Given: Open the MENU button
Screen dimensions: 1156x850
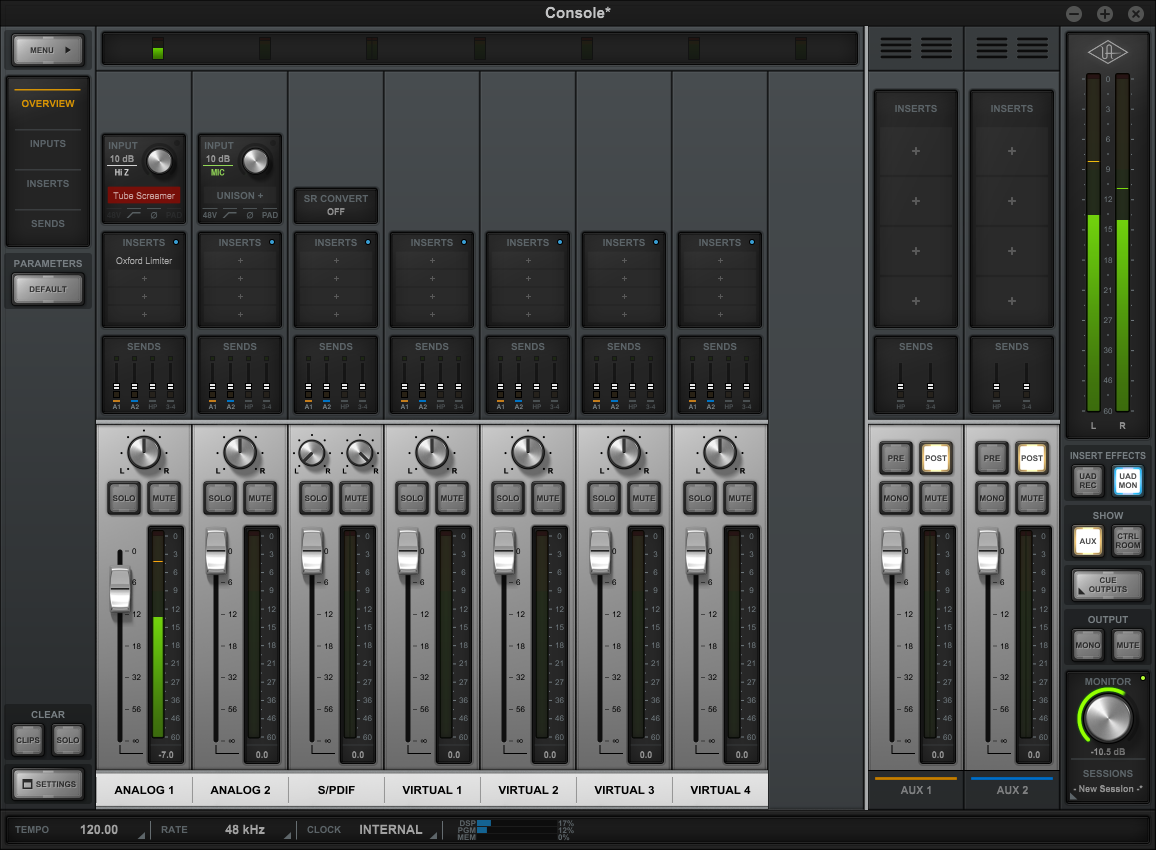Looking at the screenshot, I should pyautogui.click(x=48, y=50).
